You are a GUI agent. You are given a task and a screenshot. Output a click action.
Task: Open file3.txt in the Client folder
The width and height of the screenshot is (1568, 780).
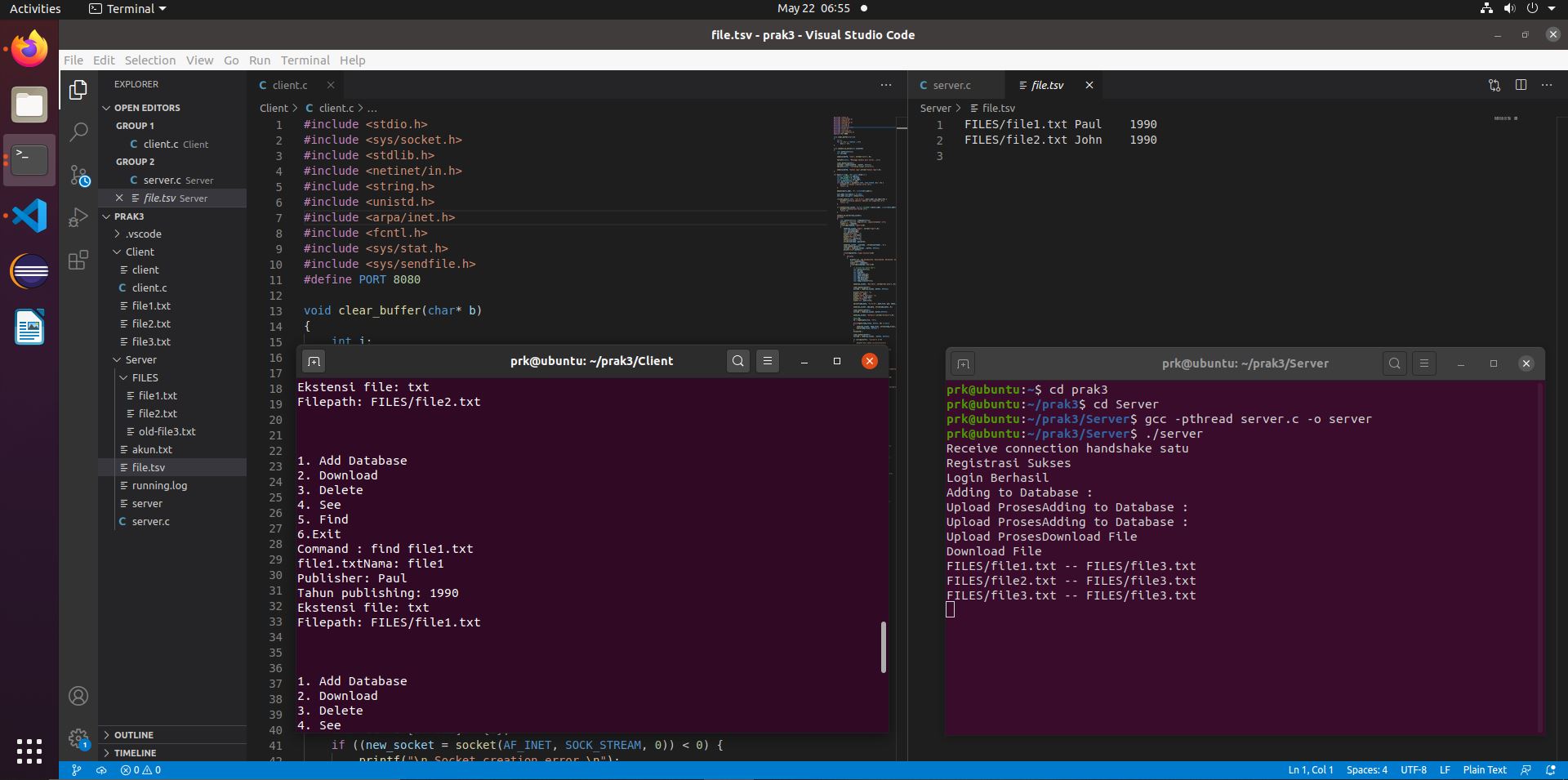pos(151,341)
